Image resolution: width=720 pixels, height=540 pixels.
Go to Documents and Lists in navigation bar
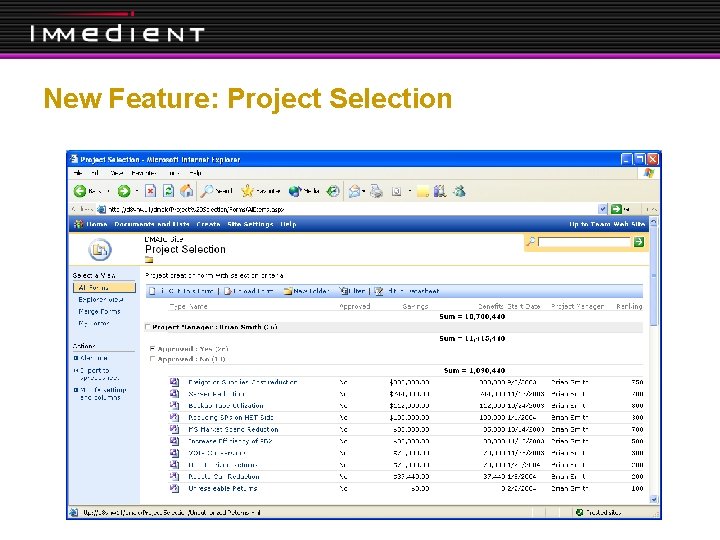tap(152, 224)
